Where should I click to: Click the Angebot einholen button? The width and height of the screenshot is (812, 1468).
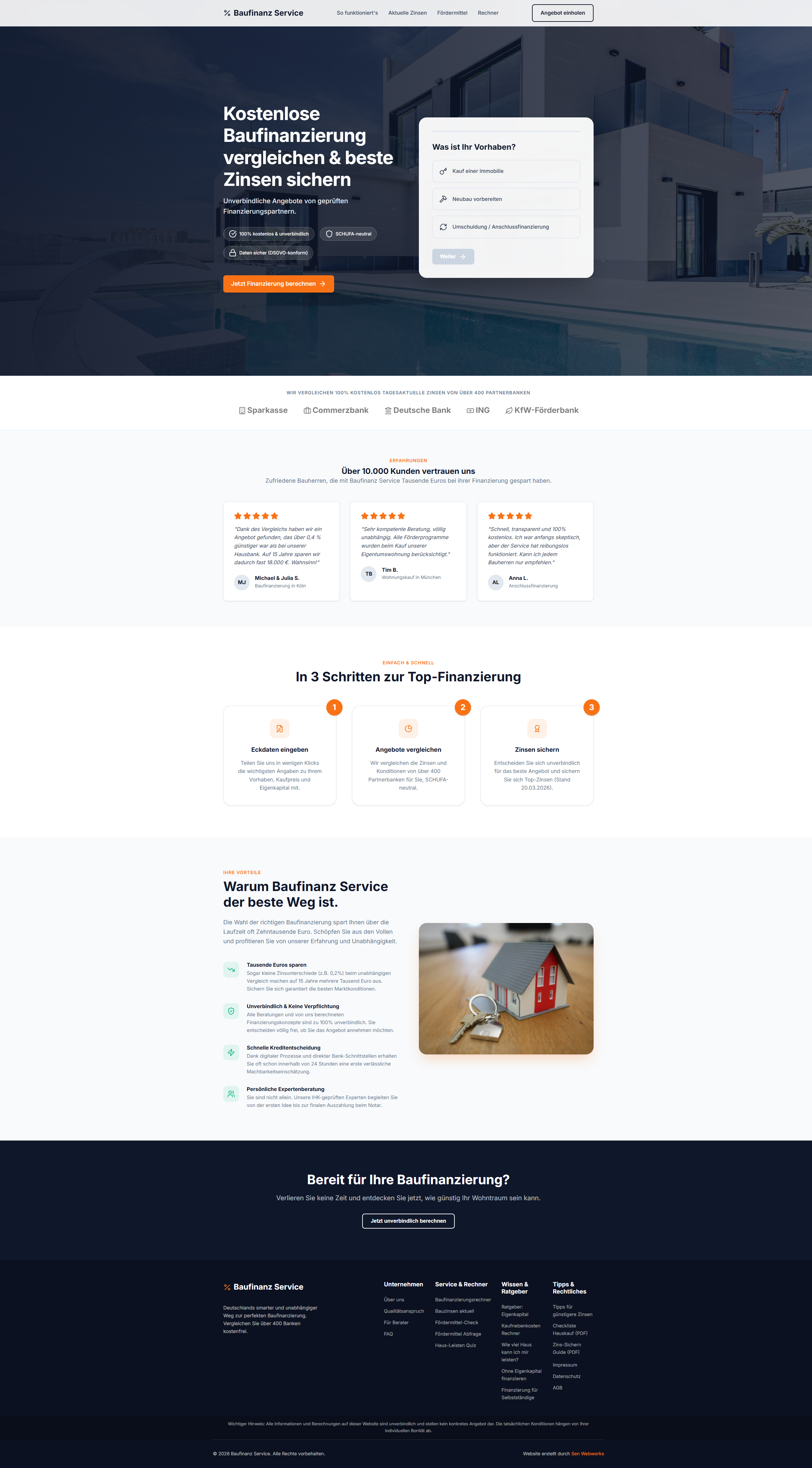coord(562,13)
